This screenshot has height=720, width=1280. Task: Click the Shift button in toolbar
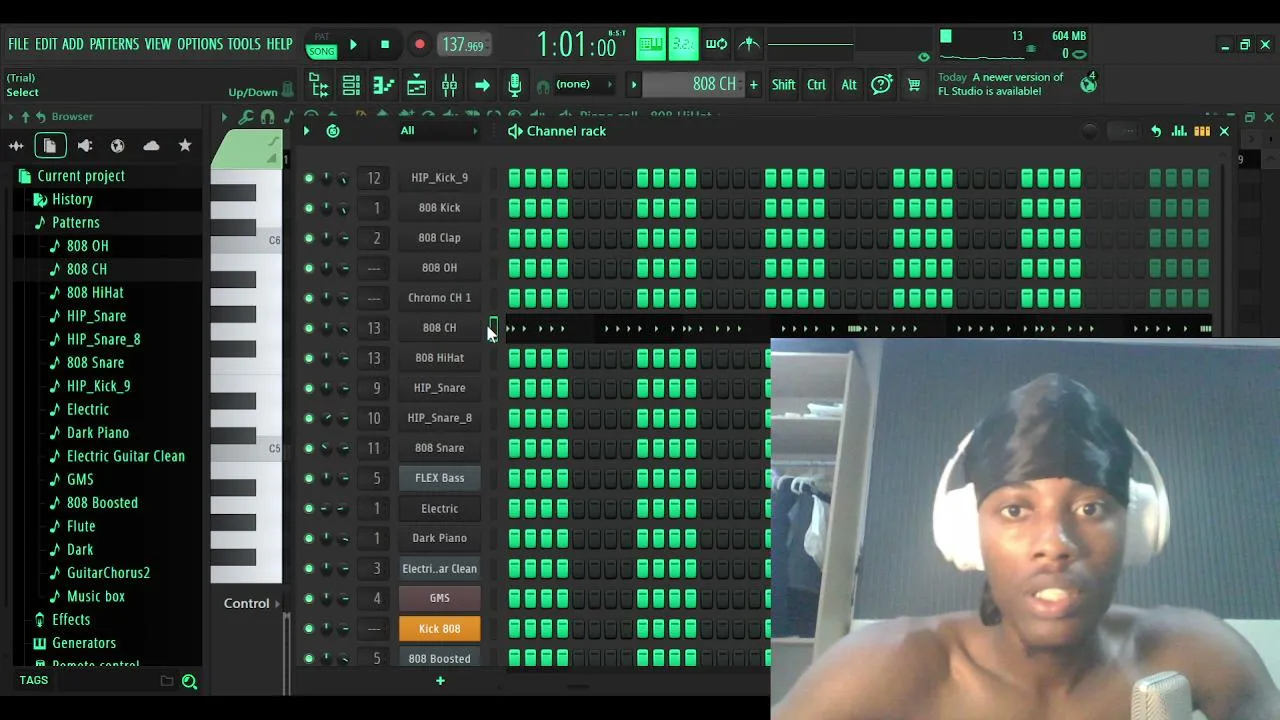point(783,85)
